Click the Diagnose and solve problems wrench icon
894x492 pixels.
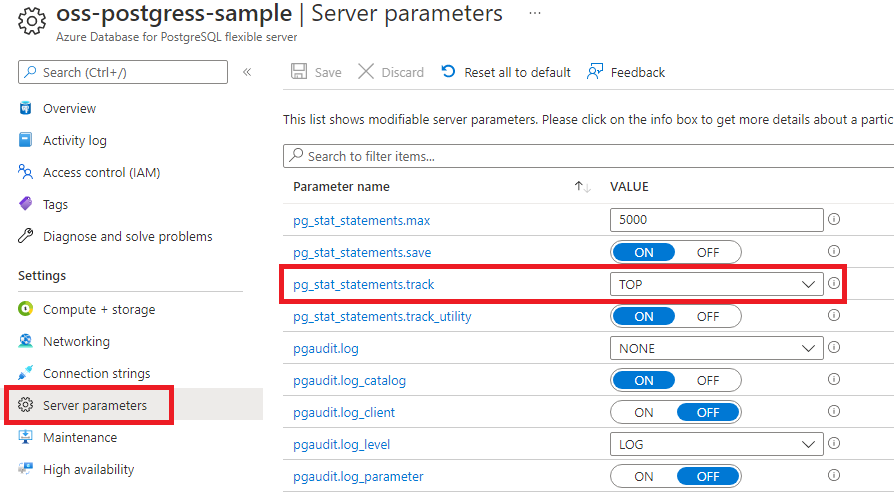pos(26,236)
